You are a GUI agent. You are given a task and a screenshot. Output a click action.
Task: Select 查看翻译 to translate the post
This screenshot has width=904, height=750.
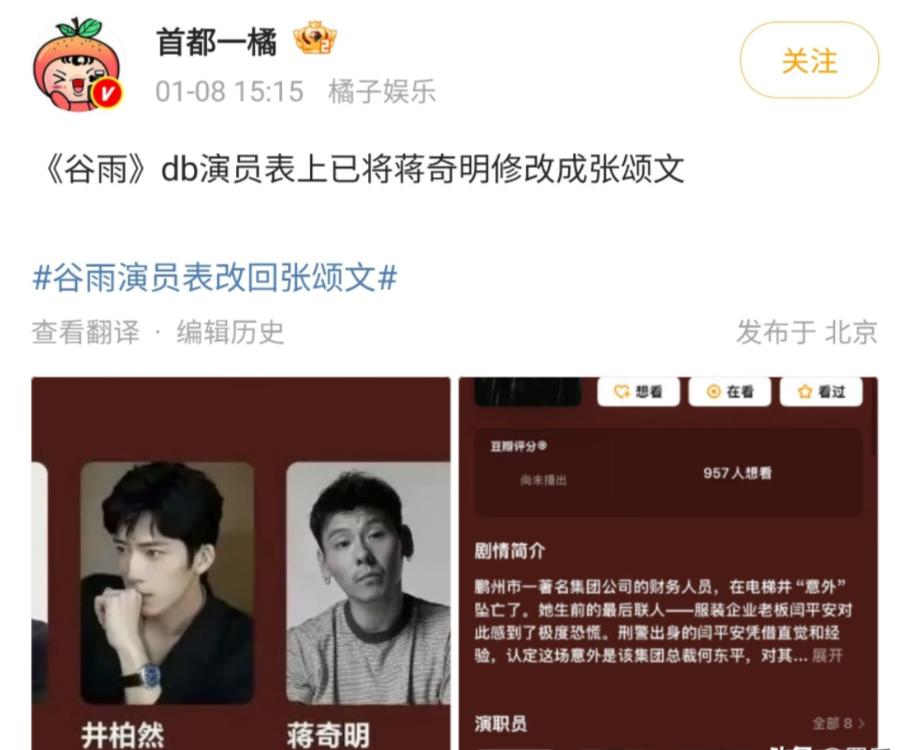pos(86,332)
